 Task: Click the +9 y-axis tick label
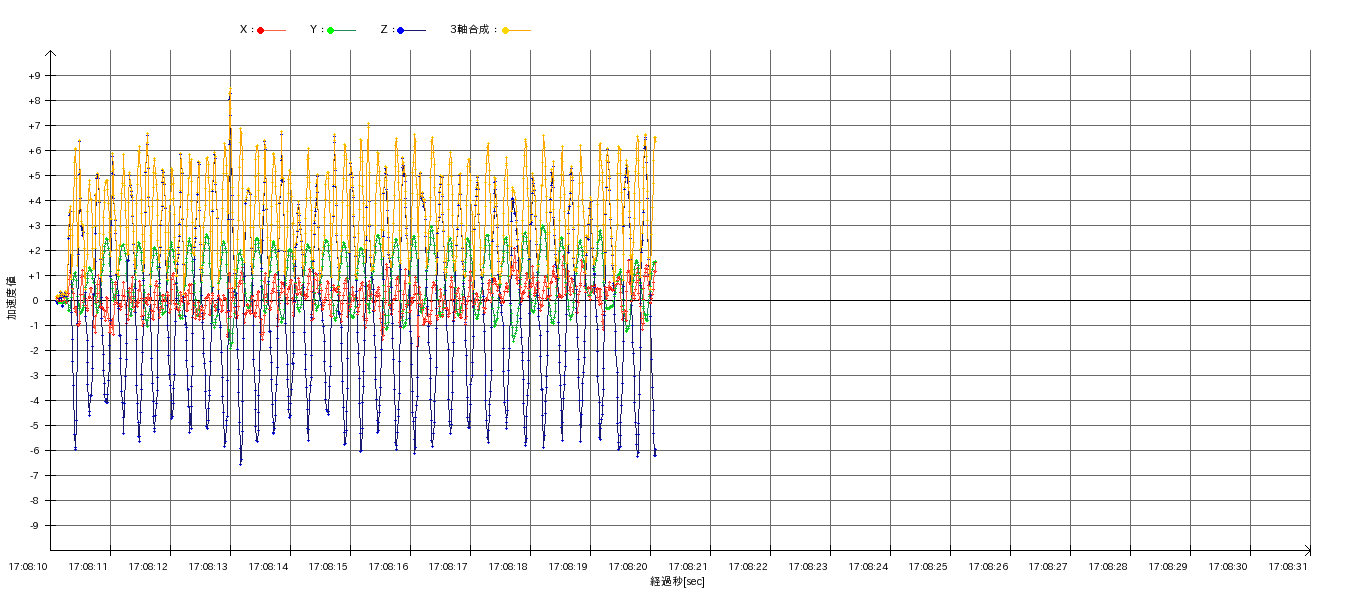point(35,76)
